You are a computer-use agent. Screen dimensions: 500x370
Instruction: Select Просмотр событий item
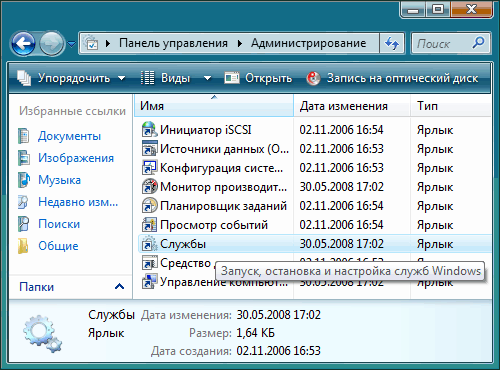(214, 225)
